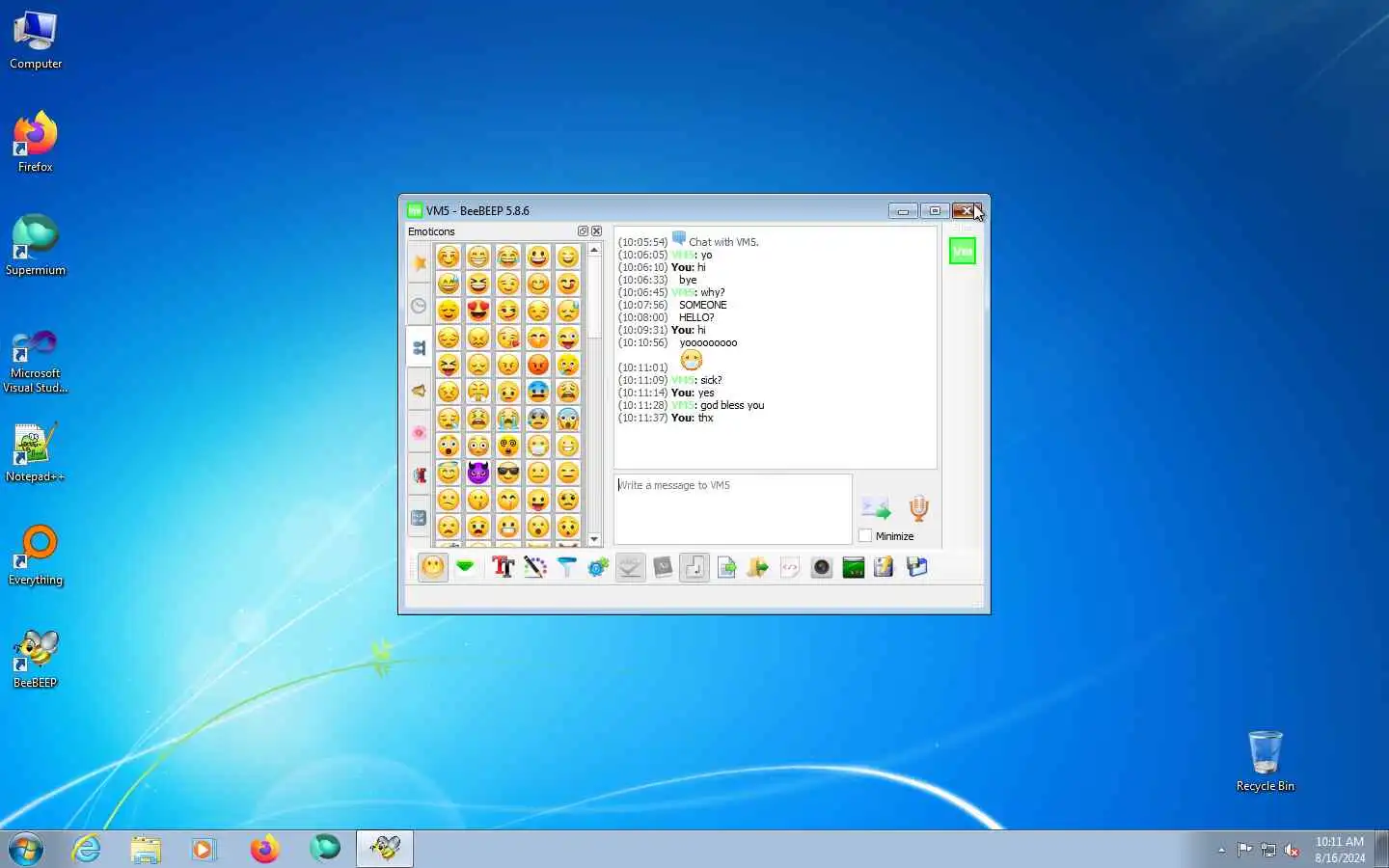Click the save chat floppy icon
The image size is (1389, 868).
(885, 567)
